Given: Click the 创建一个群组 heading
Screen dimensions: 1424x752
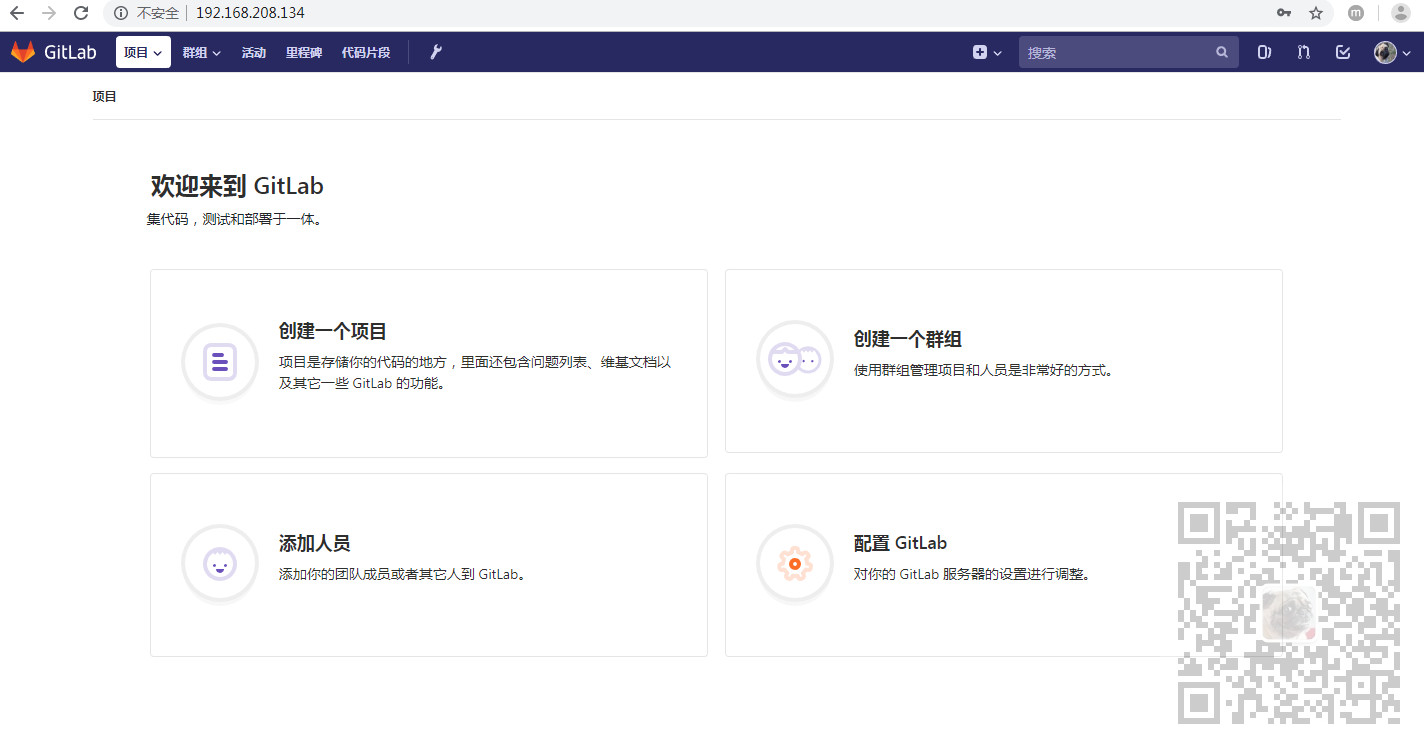Looking at the screenshot, I should tap(908, 339).
